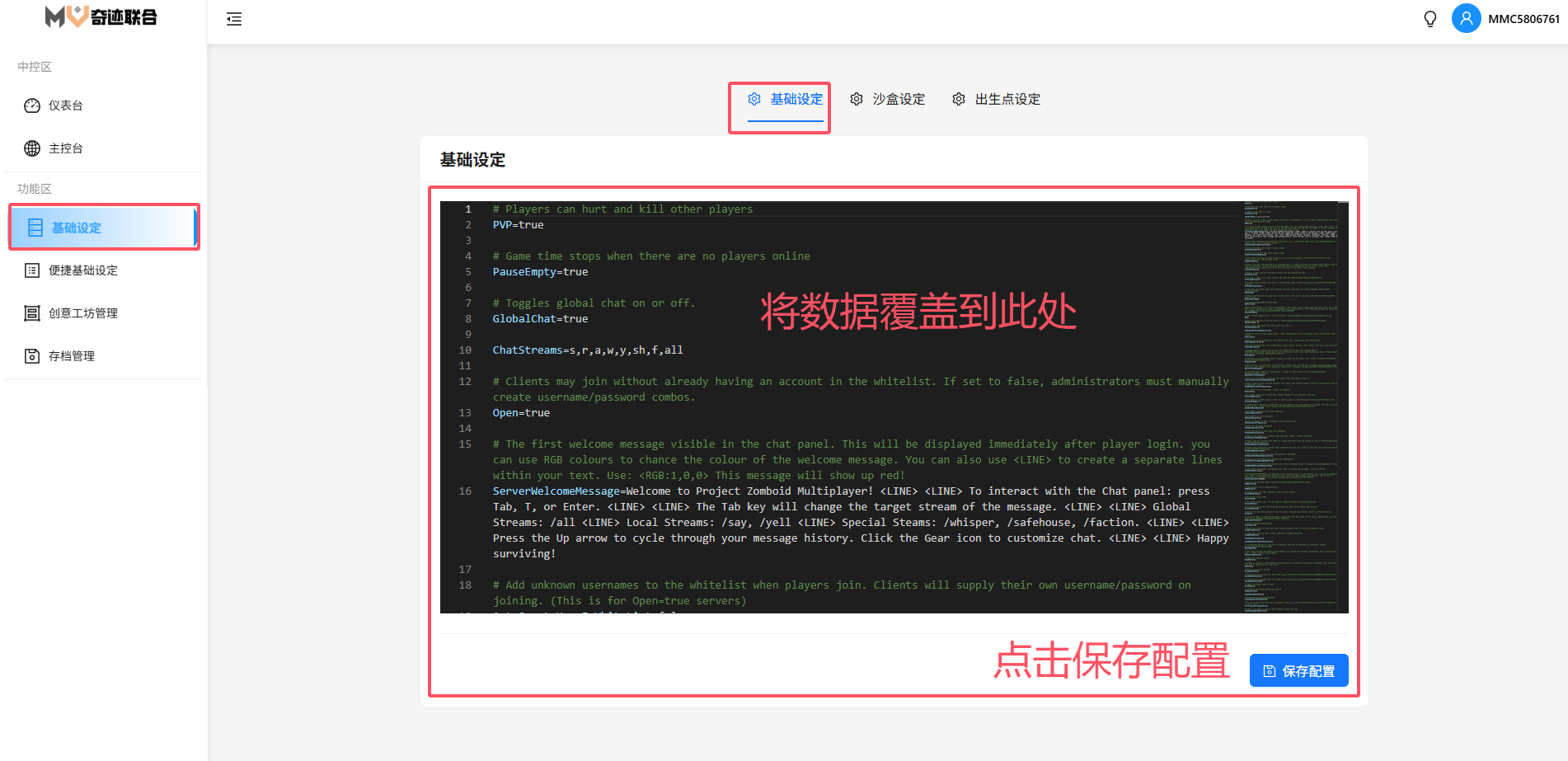1568x761 pixels.
Task: Click the gear icon beside 出生点设定
Action: point(959,99)
